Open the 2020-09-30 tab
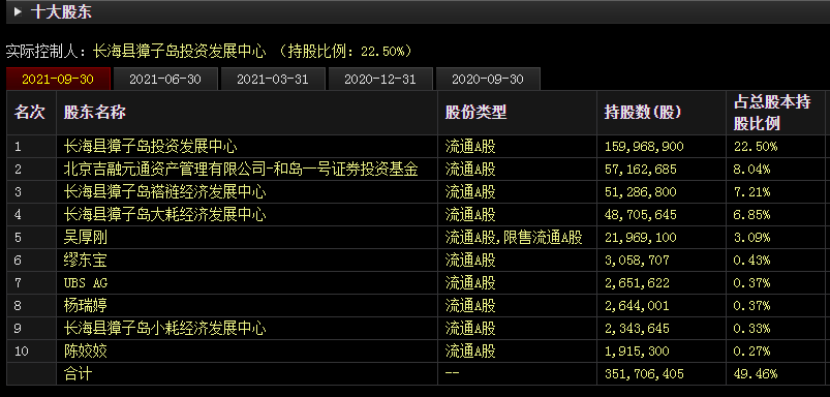The image size is (830, 397). pos(488,79)
